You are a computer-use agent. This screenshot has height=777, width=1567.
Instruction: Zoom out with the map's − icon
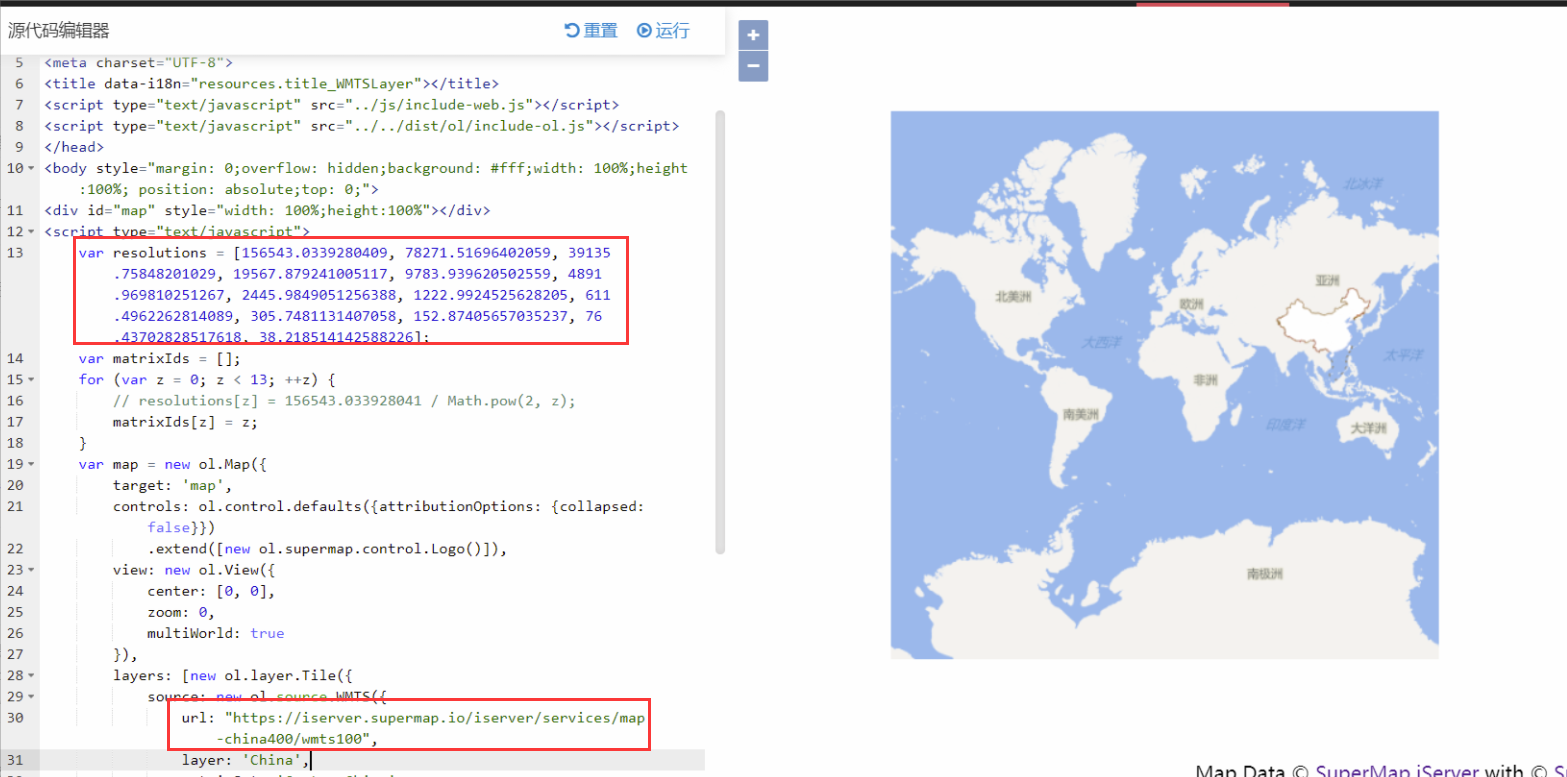(x=753, y=67)
